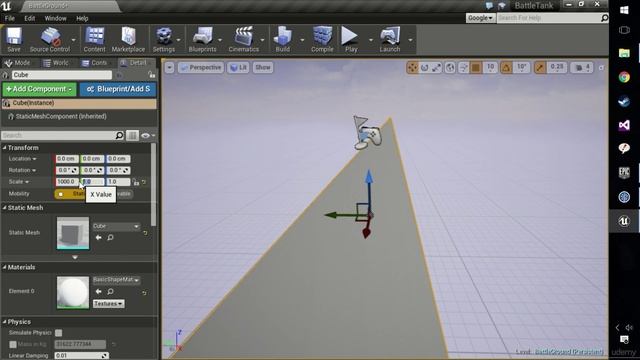The width and height of the screenshot is (640, 360).
Task: Open the Cinematics toolbar button
Action: pyautogui.click(x=244, y=40)
